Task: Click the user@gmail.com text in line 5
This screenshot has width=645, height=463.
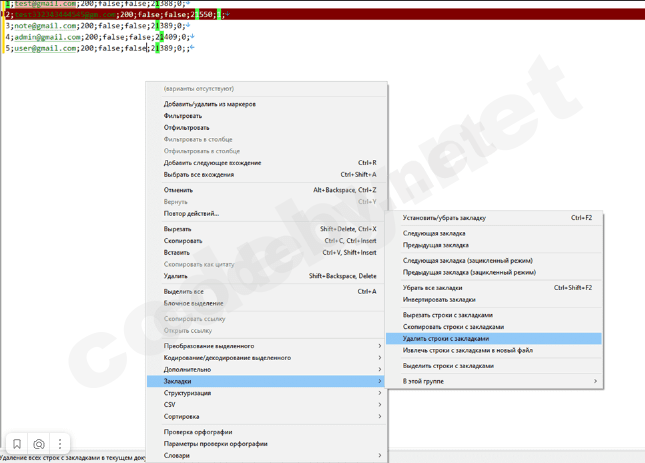Action: tap(45, 48)
